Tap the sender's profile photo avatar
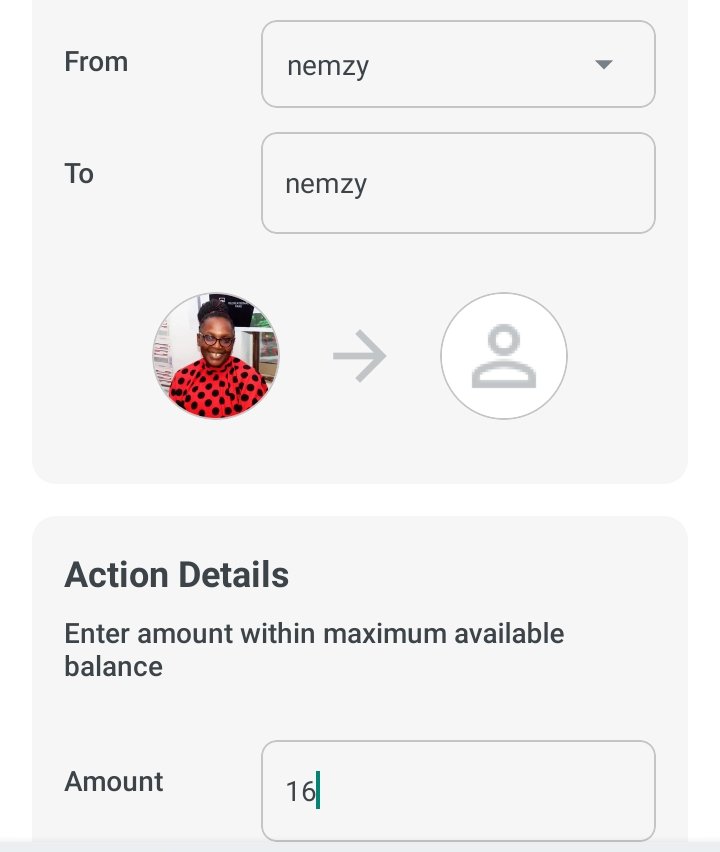720x852 pixels. pyautogui.click(x=216, y=356)
